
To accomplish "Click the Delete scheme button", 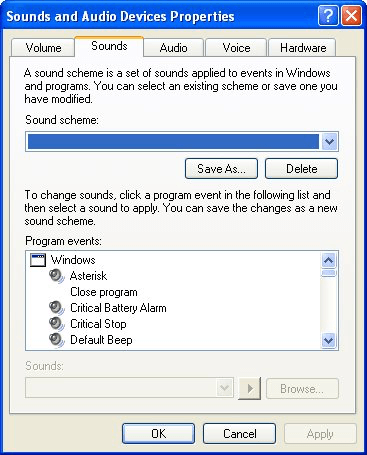I will pos(301,169).
